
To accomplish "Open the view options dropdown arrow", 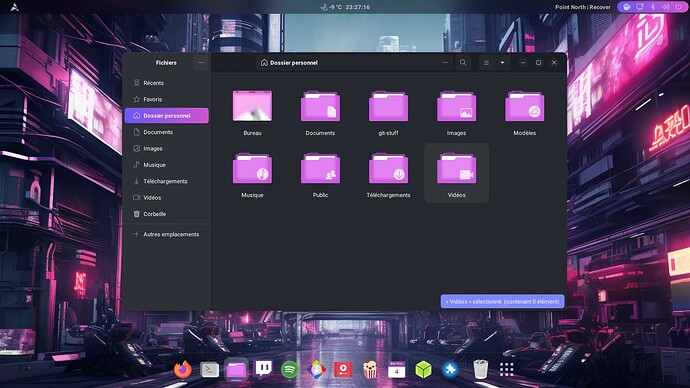I will pyautogui.click(x=502, y=63).
